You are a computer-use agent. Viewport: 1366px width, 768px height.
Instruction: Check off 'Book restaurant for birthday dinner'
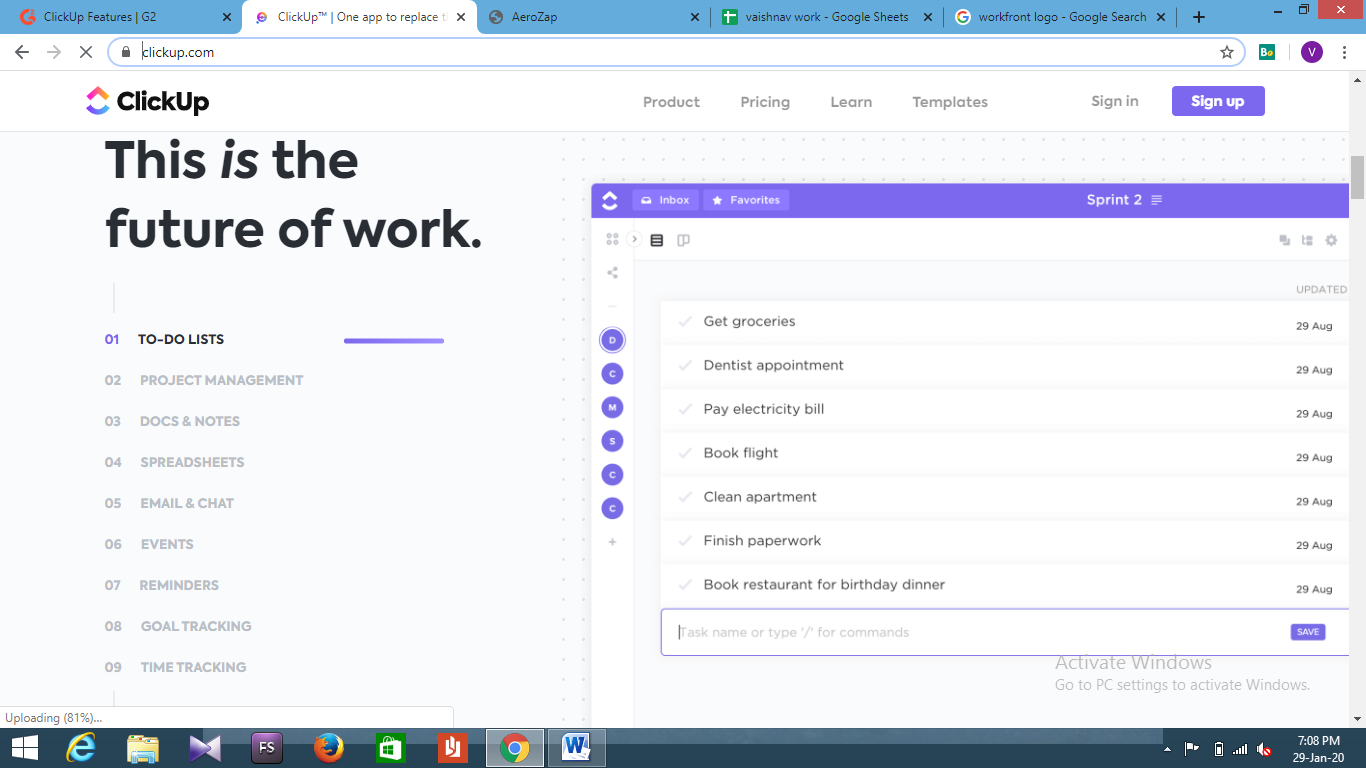[685, 585]
